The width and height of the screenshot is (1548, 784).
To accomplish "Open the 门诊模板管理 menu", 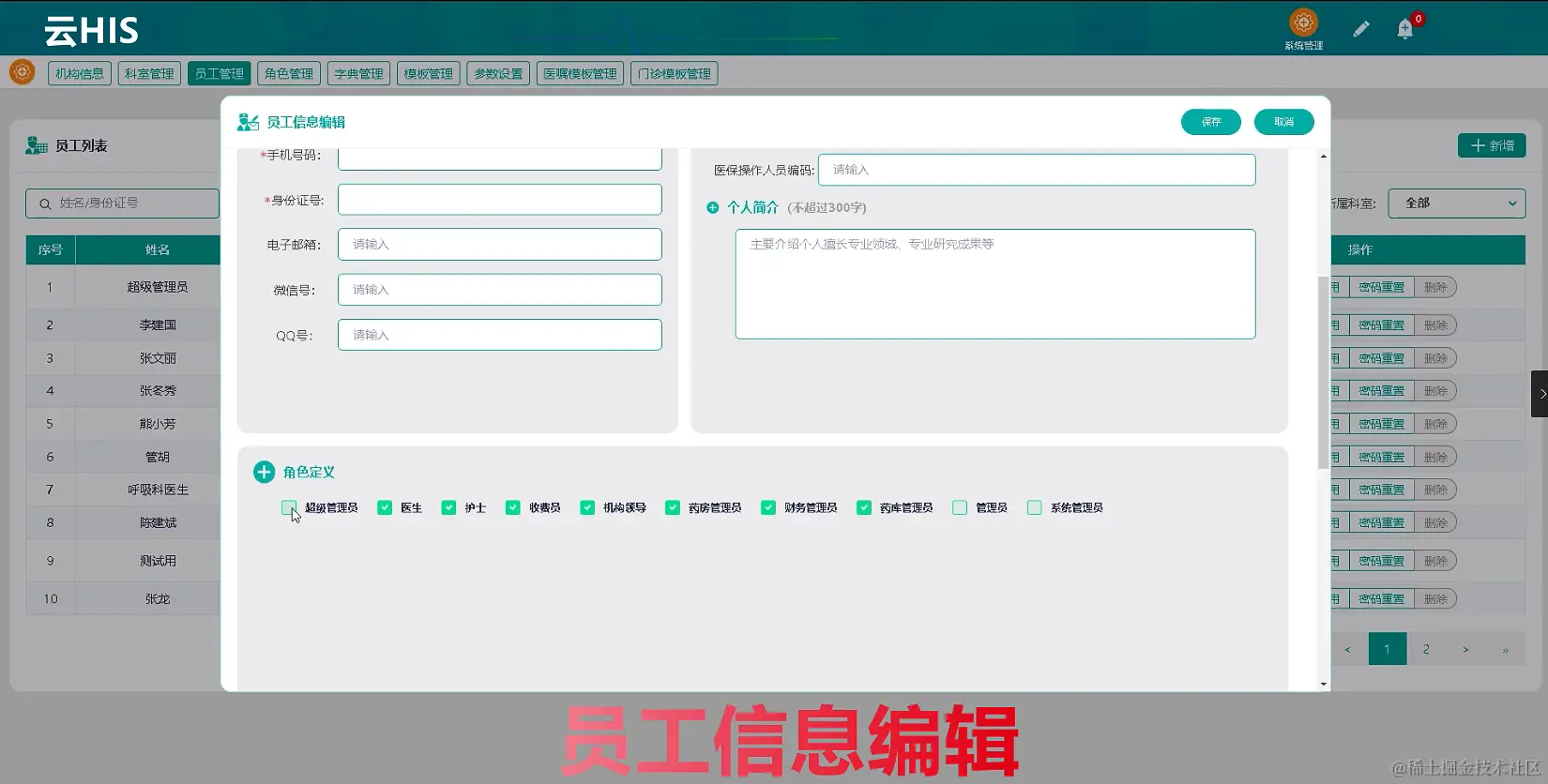I will [x=675, y=73].
